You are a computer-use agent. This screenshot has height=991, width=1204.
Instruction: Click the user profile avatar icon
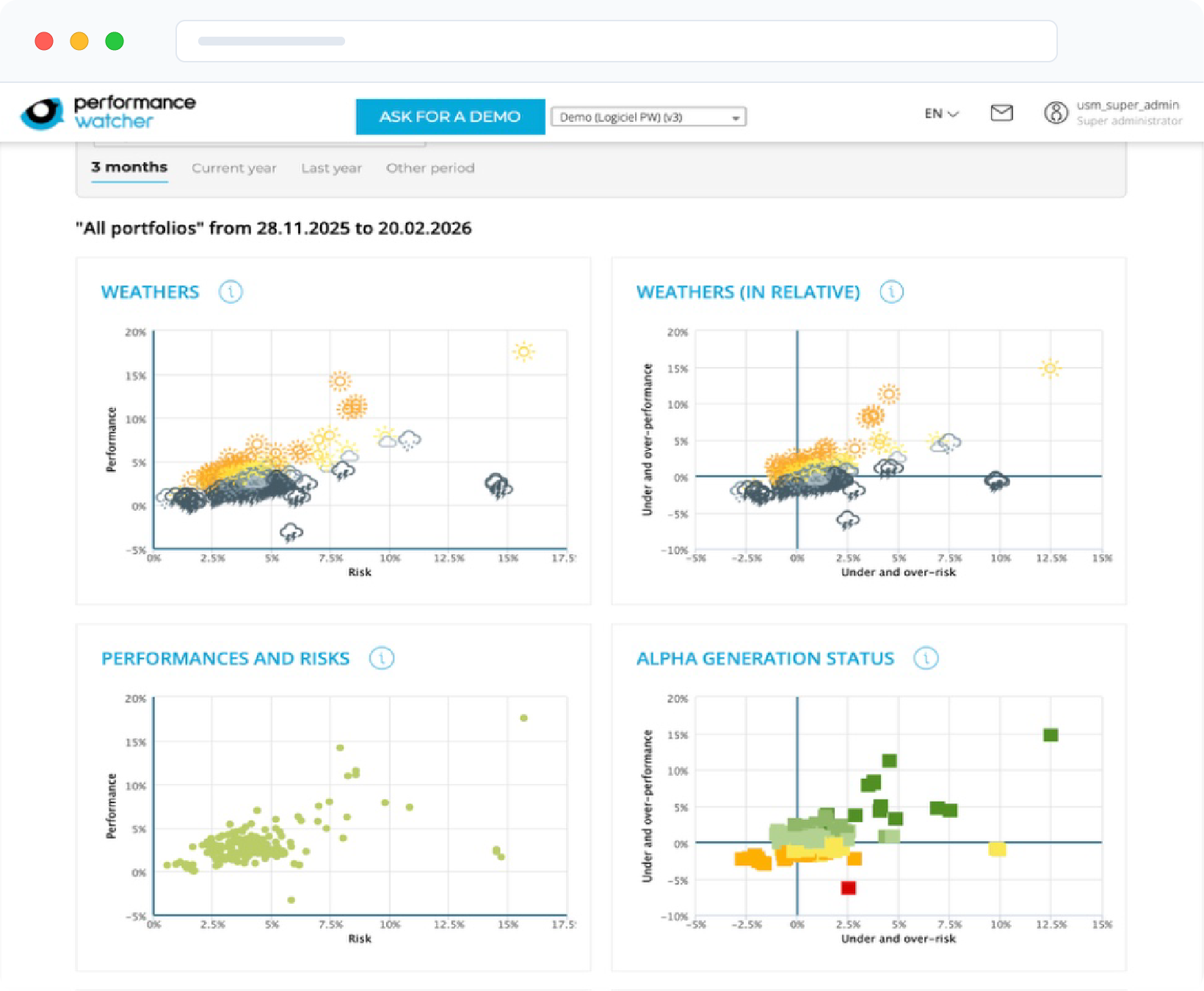(x=1056, y=113)
